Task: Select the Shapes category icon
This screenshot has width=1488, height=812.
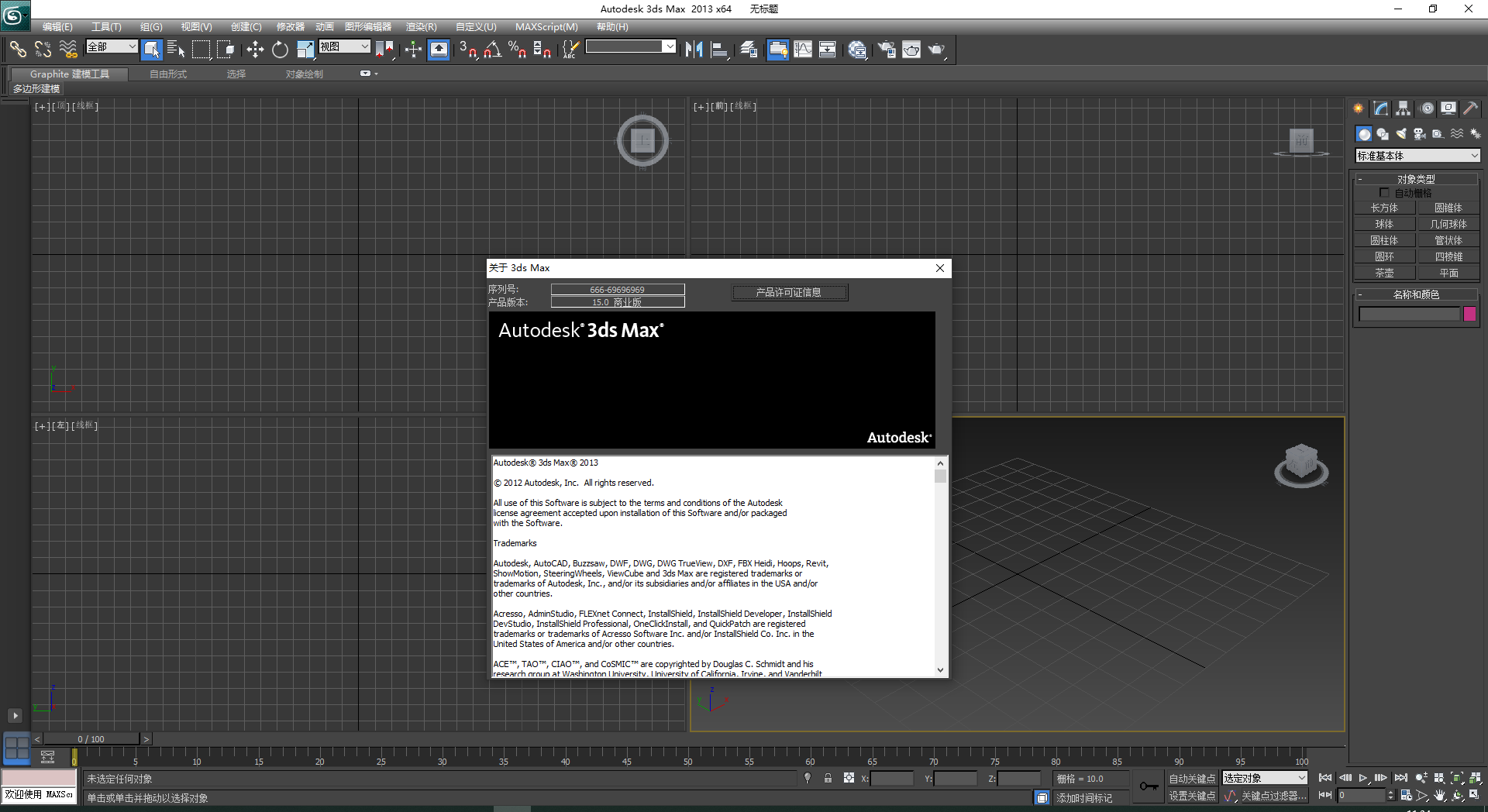Action: click(x=1383, y=134)
